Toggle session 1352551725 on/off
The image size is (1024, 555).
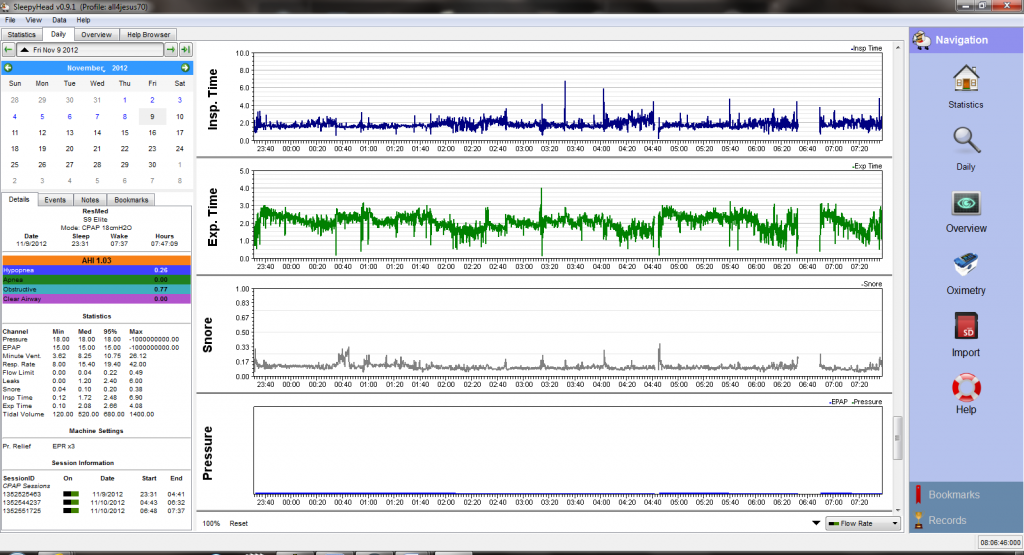point(71,511)
